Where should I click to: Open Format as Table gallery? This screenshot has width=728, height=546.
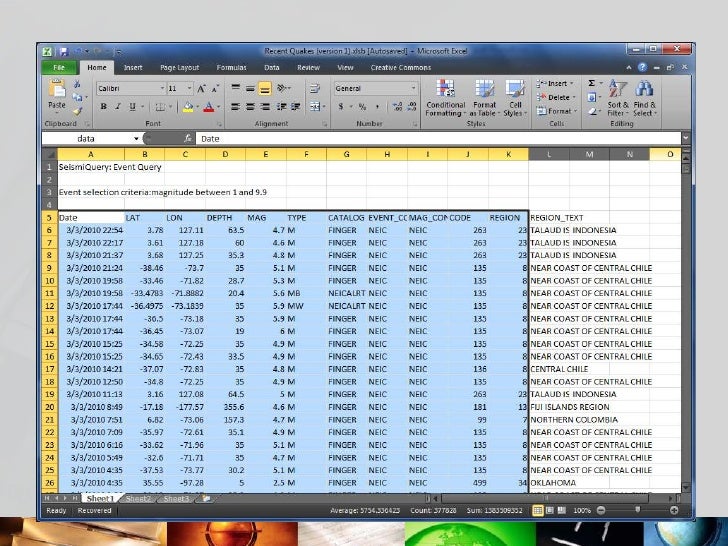pos(484,98)
